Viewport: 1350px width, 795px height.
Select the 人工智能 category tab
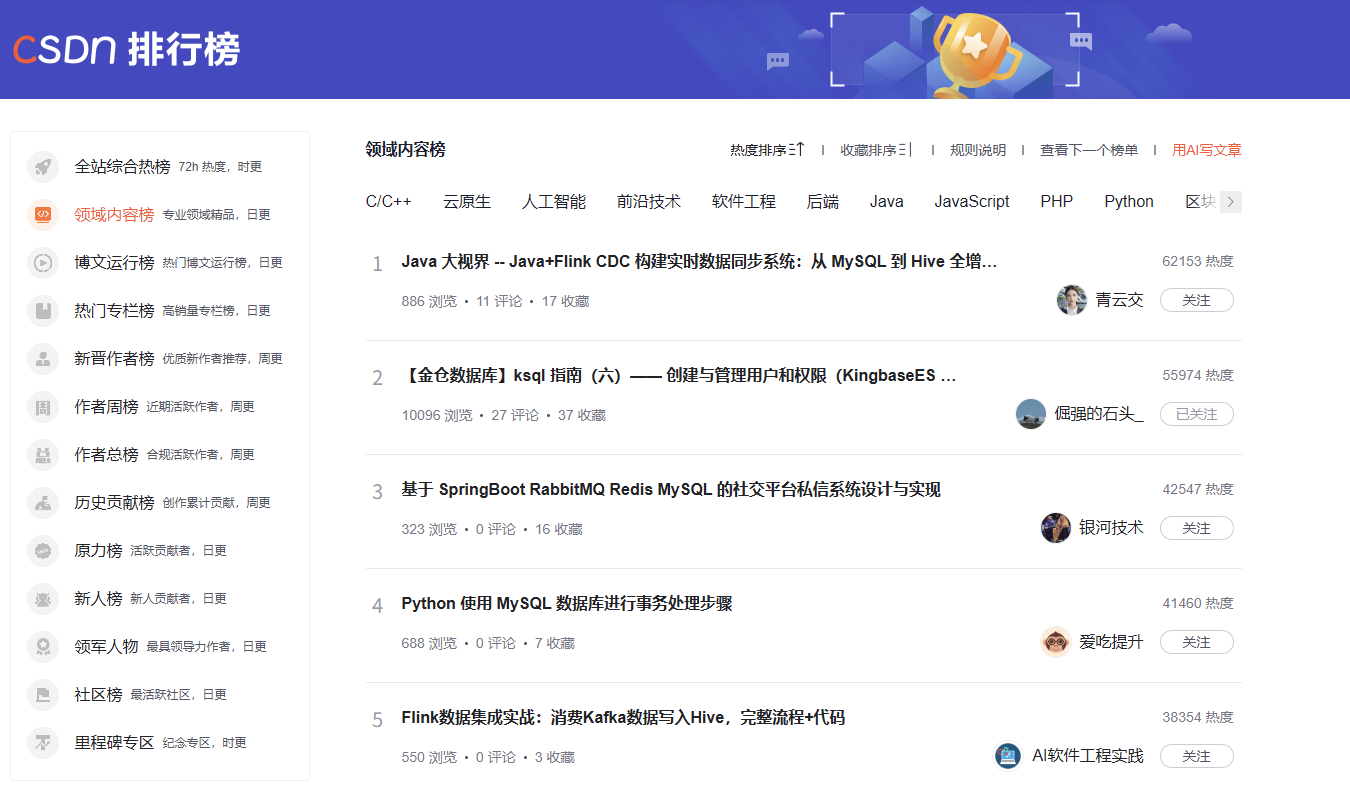554,202
